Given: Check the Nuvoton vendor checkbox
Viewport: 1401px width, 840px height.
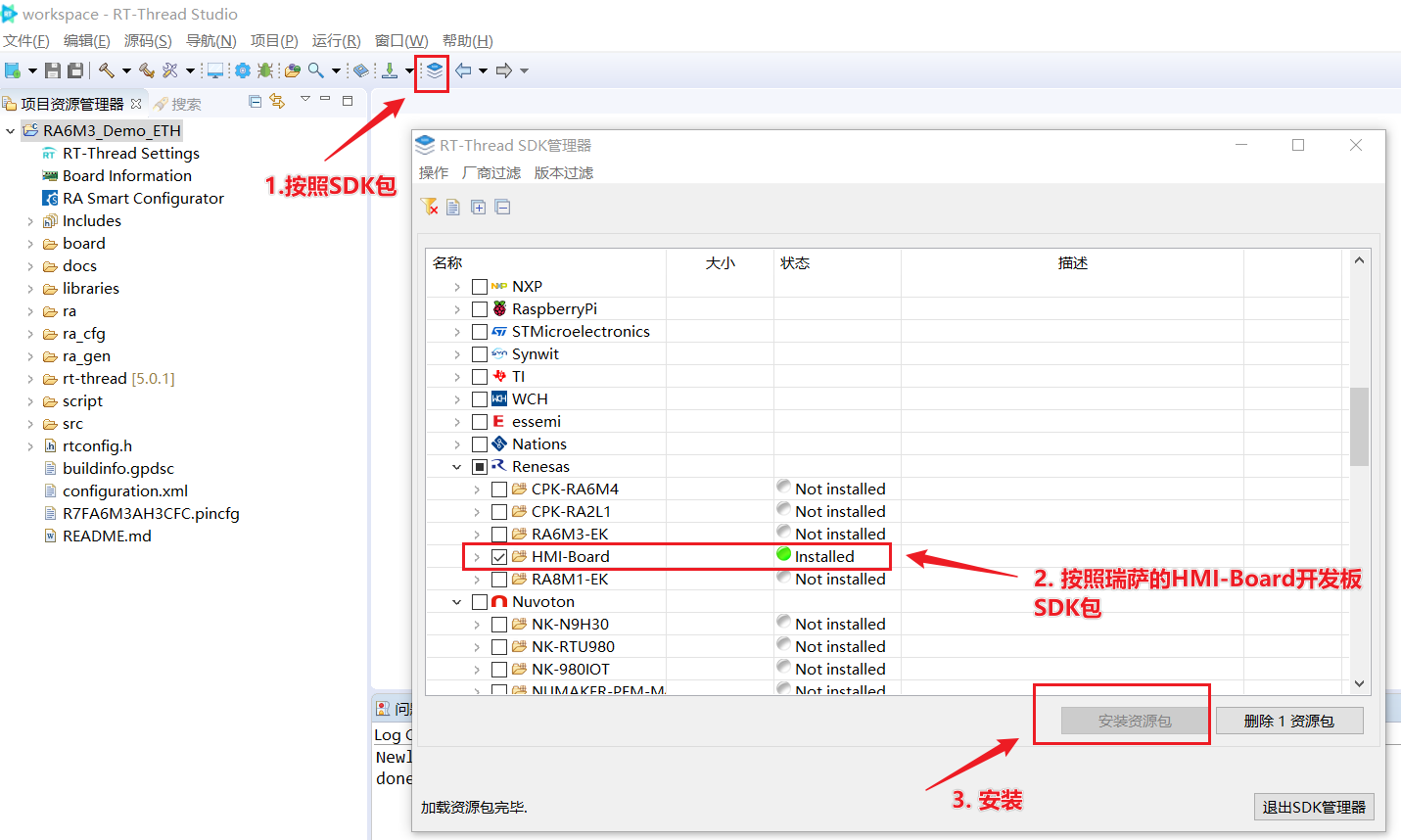Looking at the screenshot, I should click(x=480, y=602).
